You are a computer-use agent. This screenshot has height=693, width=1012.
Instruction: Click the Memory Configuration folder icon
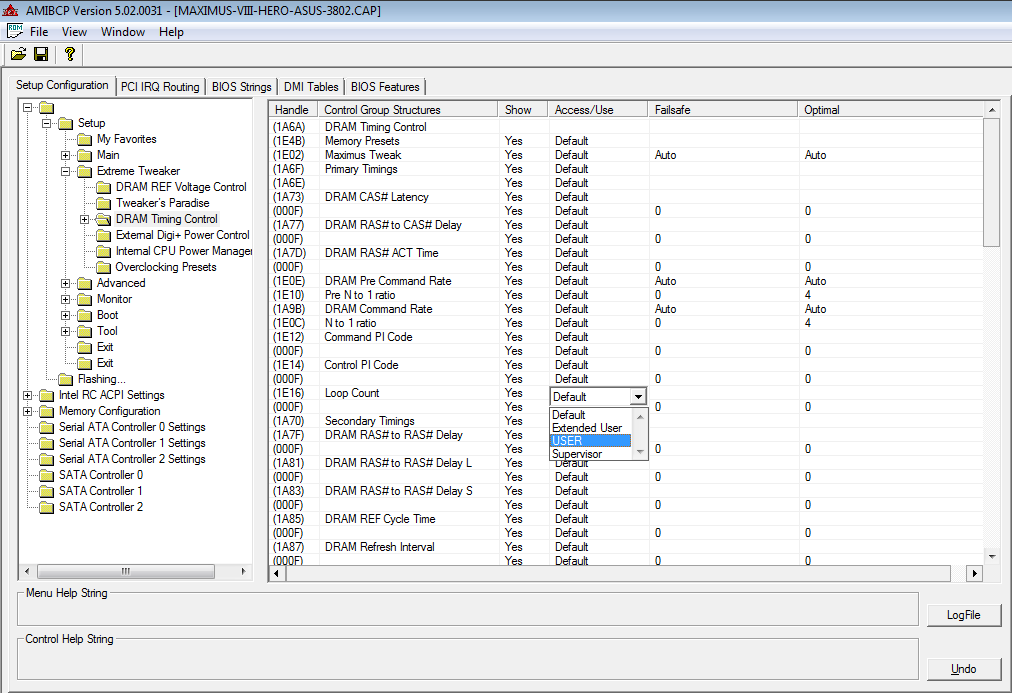pyautogui.click(x=46, y=411)
